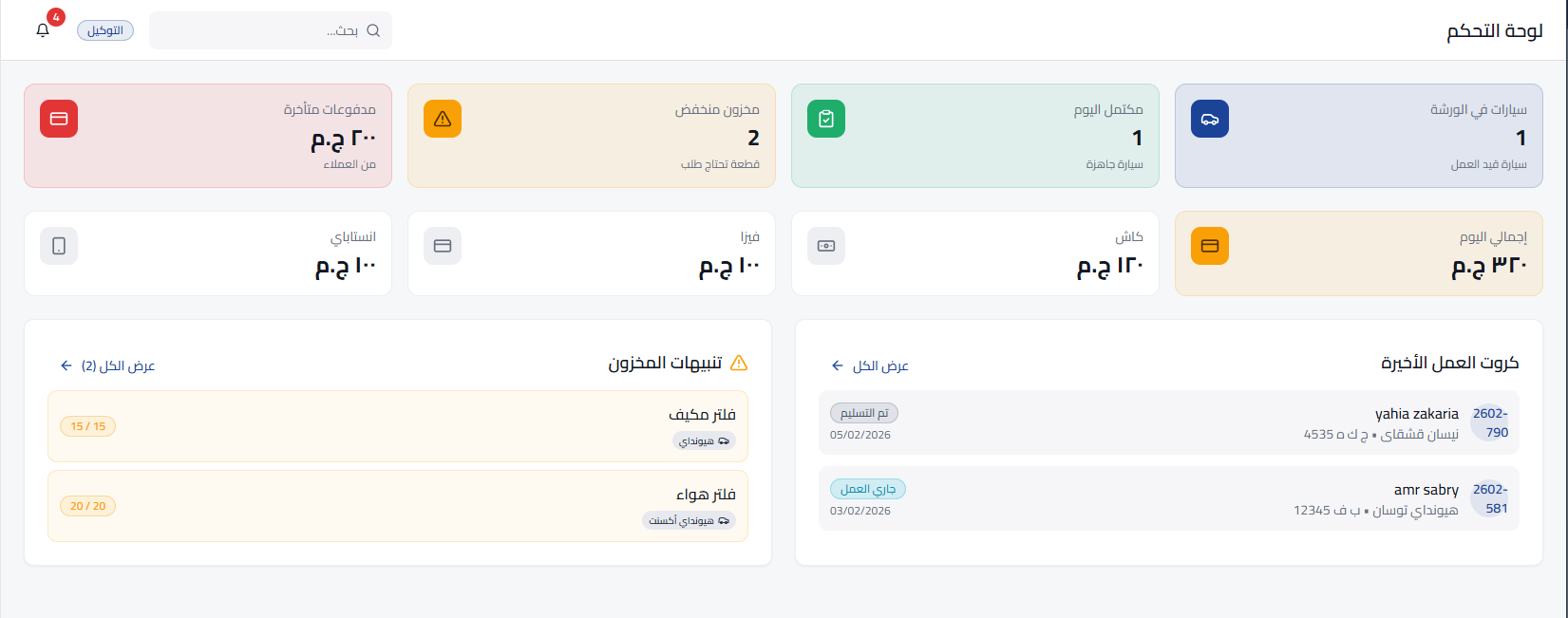Click the التوكيل badge in the header
Screen dimensions: 1568x618
tap(105, 30)
